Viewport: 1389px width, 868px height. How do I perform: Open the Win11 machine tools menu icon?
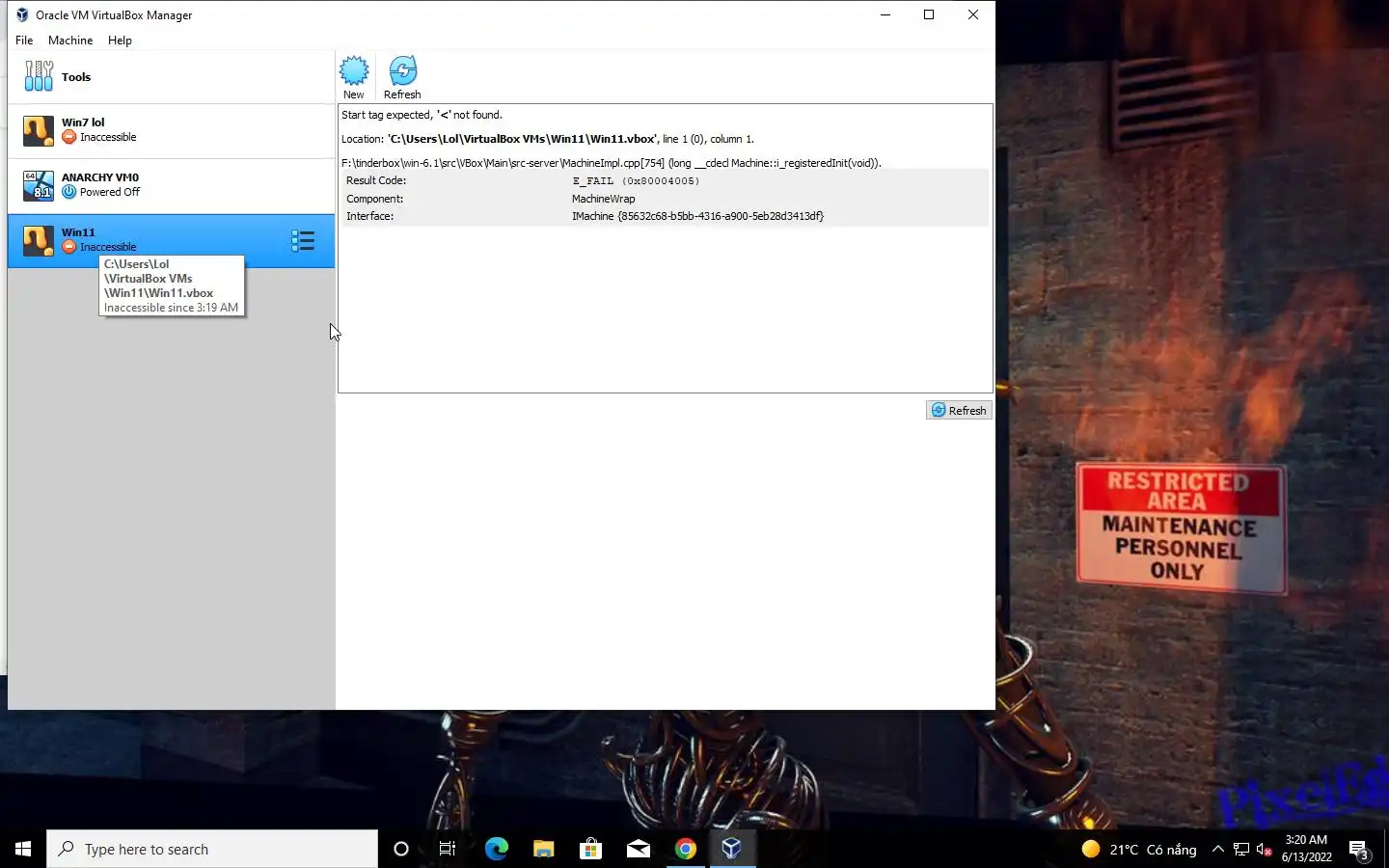pyautogui.click(x=303, y=241)
